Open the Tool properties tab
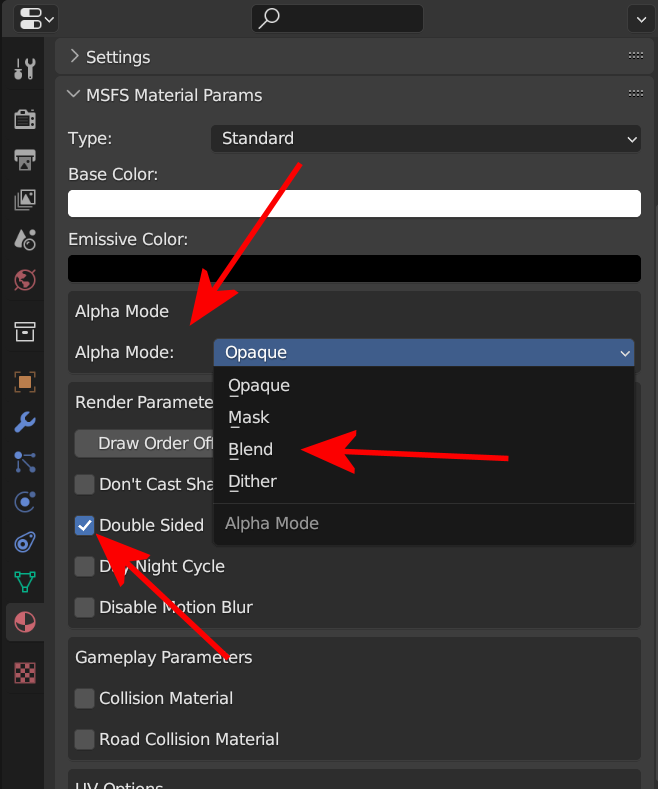The image size is (658, 789). point(25,69)
